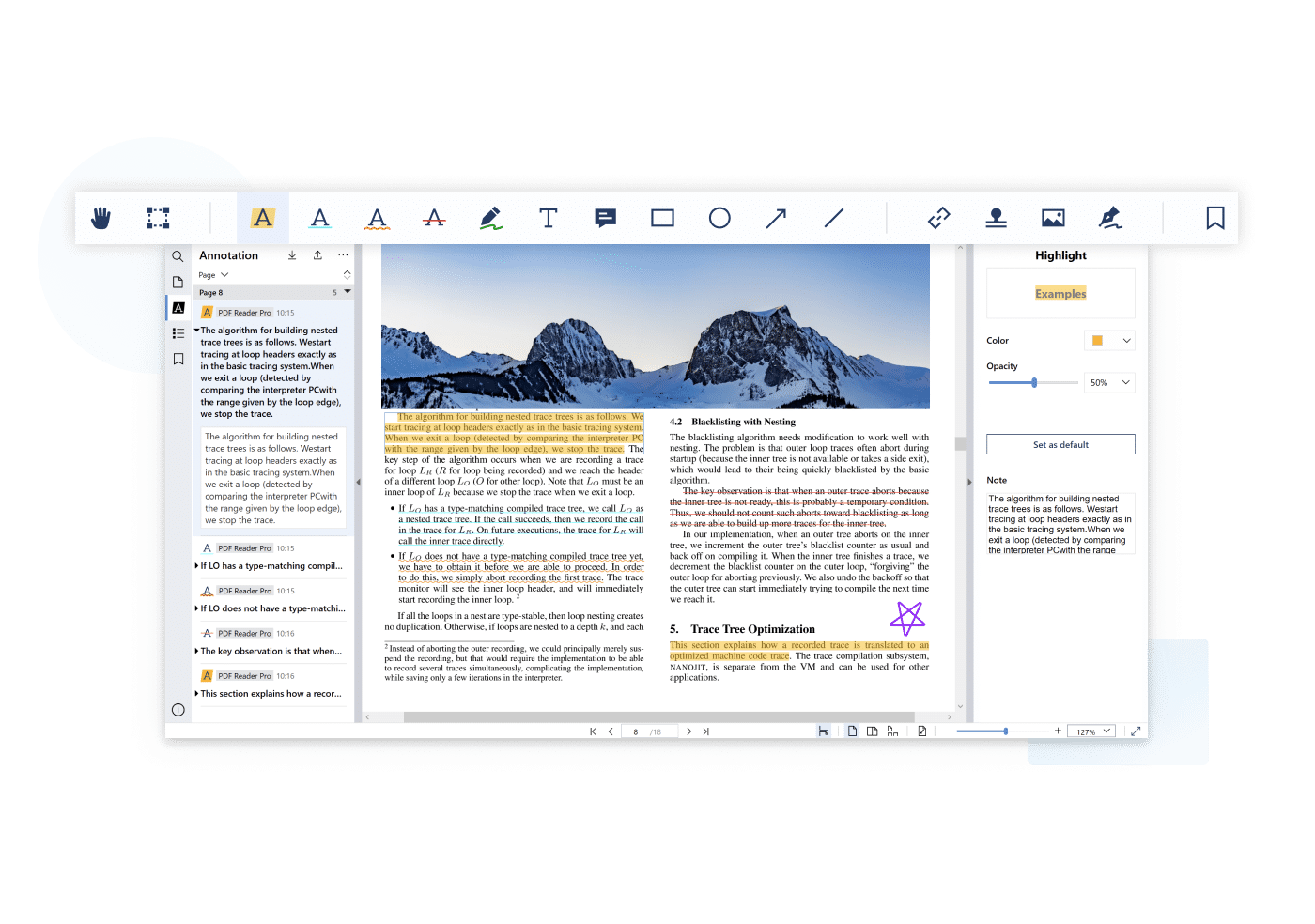
Task: Select the Strikethrough text tool
Action: click(x=434, y=219)
